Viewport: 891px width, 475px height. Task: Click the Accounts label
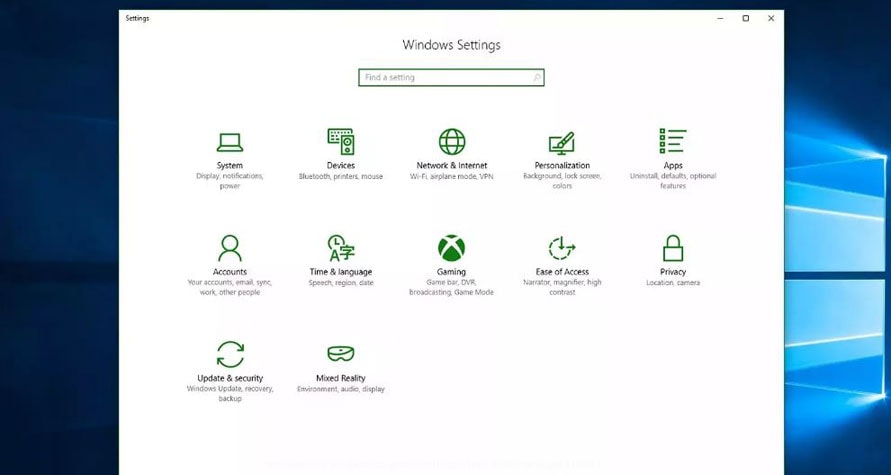click(x=230, y=272)
